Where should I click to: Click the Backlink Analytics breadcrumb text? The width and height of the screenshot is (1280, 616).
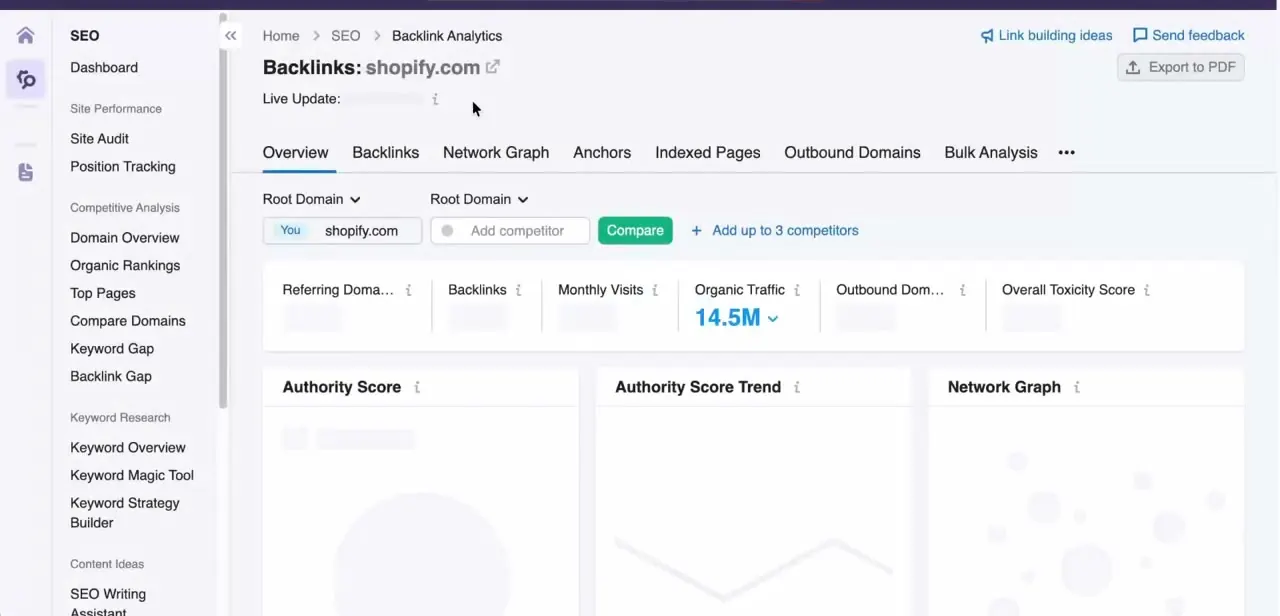[447, 36]
